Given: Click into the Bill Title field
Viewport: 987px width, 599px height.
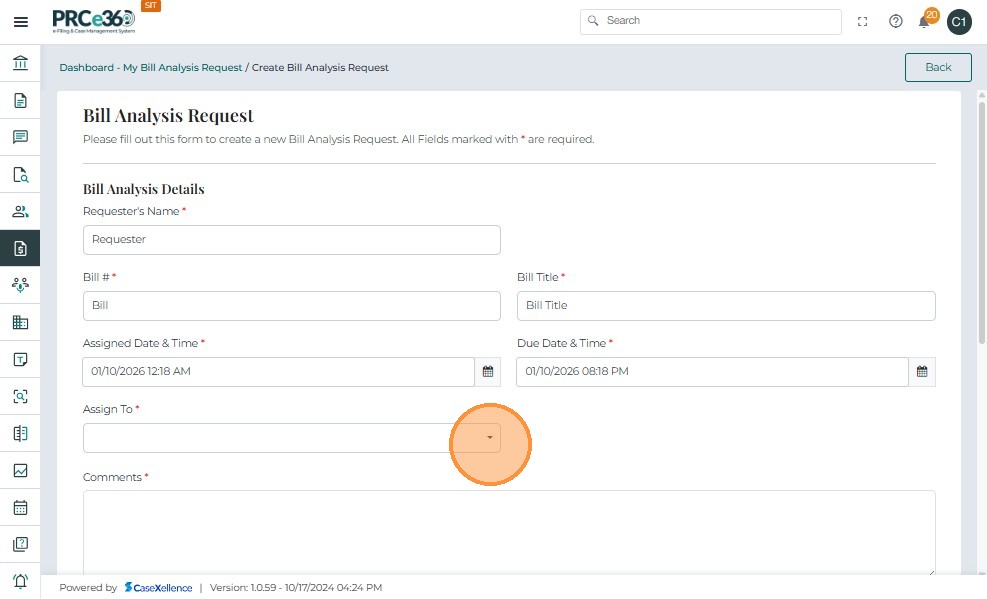Looking at the screenshot, I should coord(725,306).
